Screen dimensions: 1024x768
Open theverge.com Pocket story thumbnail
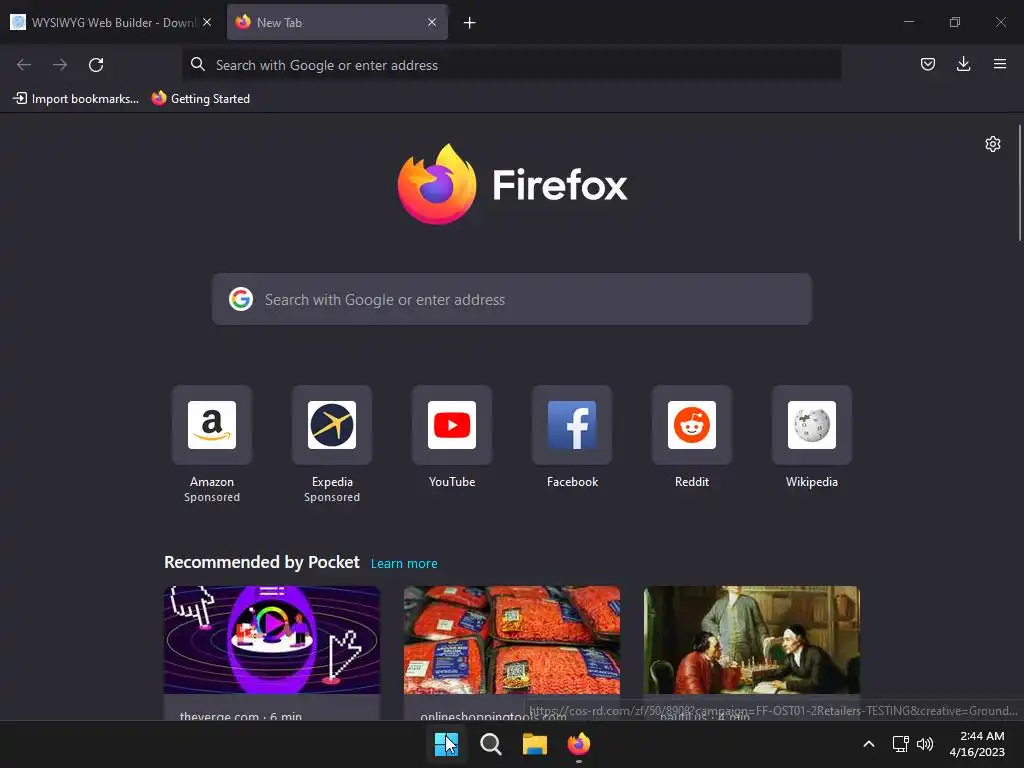[x=272, y=640]
